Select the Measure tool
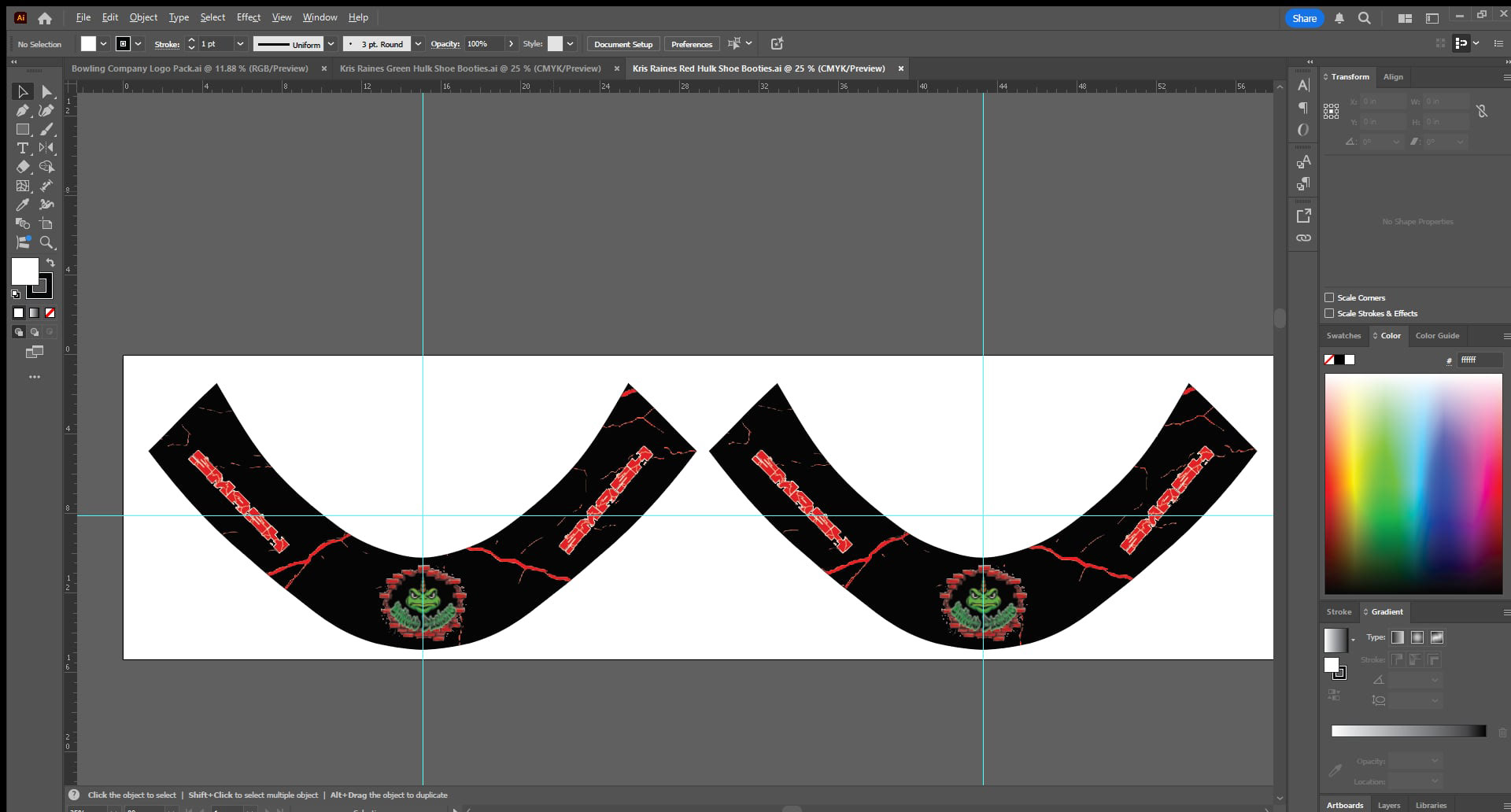Image resolution: width=1511 pixels, height=812 pixels. click(46, 186)
